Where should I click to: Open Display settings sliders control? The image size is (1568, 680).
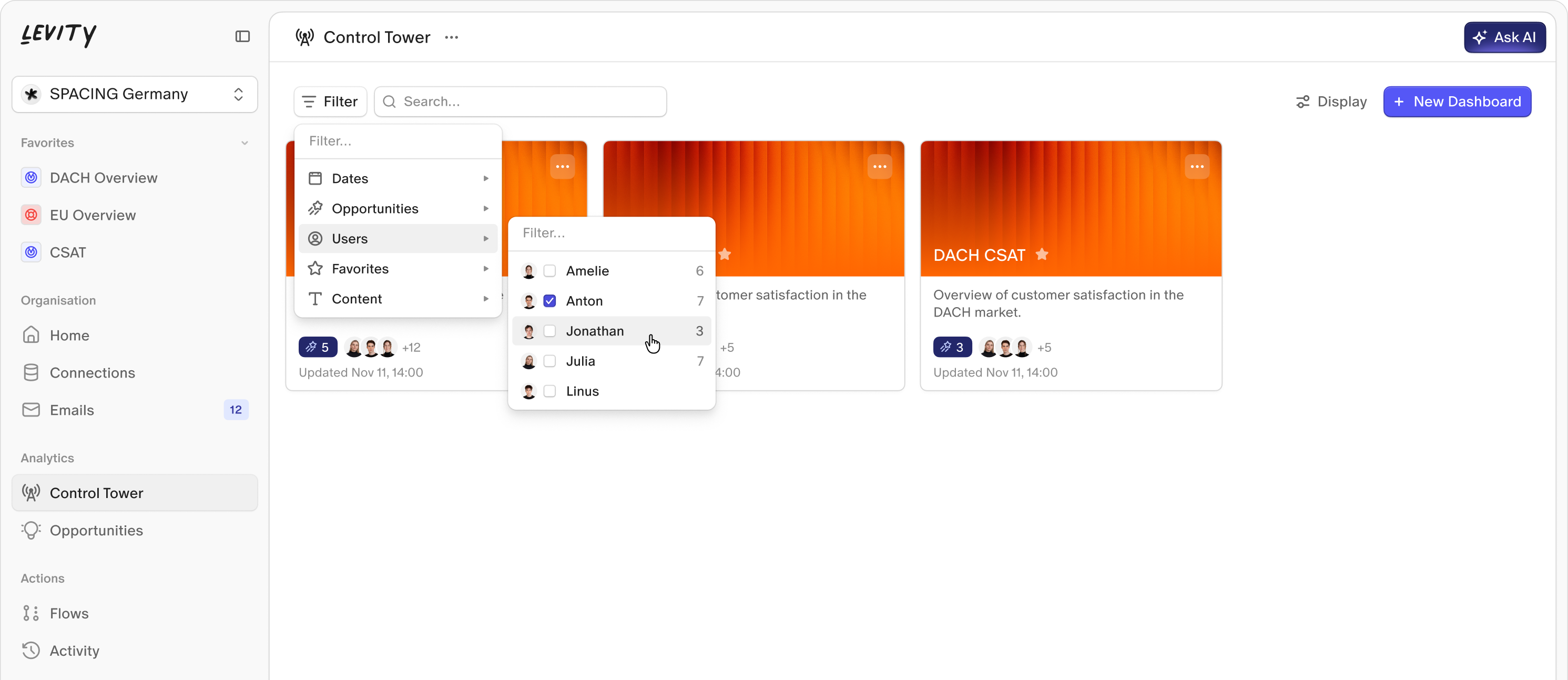1331,102
